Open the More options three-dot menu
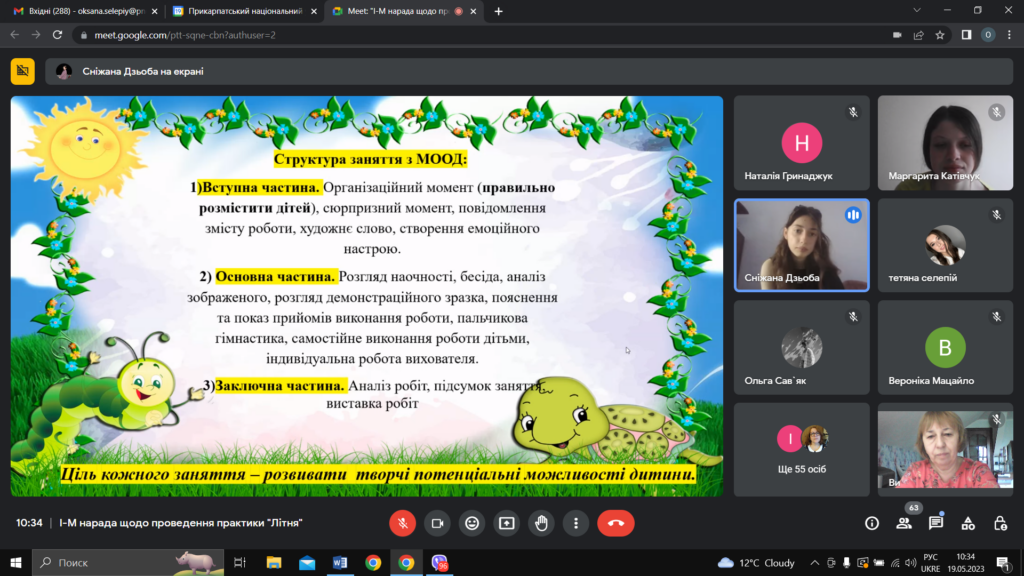The image size is (1024, 576). [x=576, y=523]
